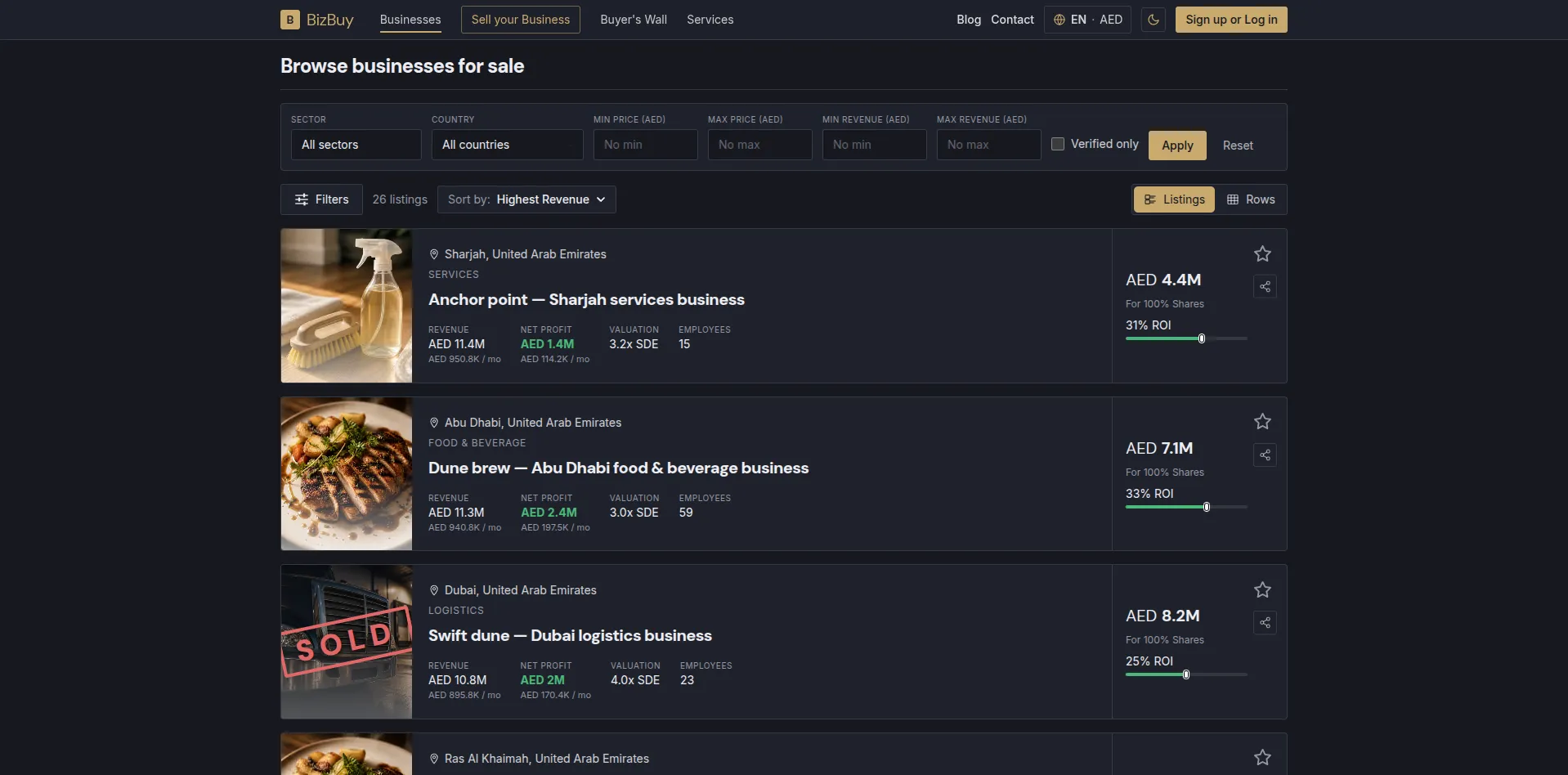The width and height of the screenshot is (1568, 775).
Task: Click the Min Price input field
Action: click(646, 145)
